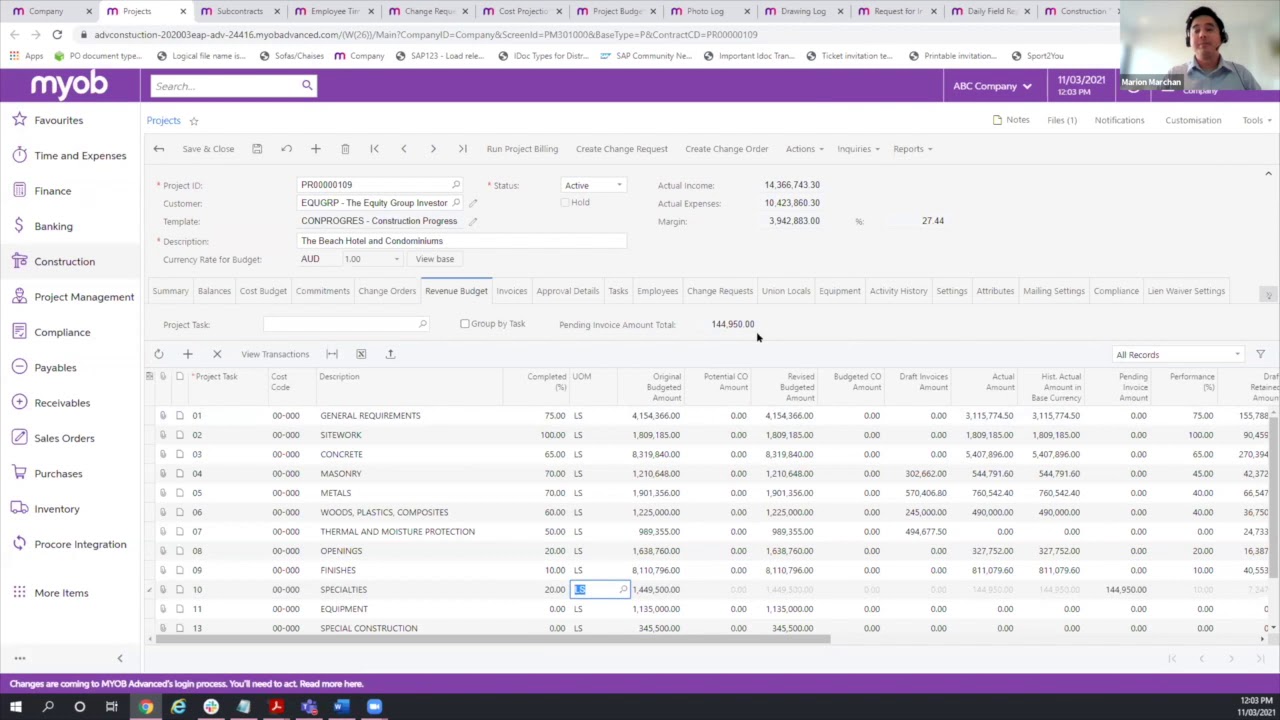Screen dimensions: 1280x720
Task: Edit Template pencil icon
Action: (x=473, y=221)
